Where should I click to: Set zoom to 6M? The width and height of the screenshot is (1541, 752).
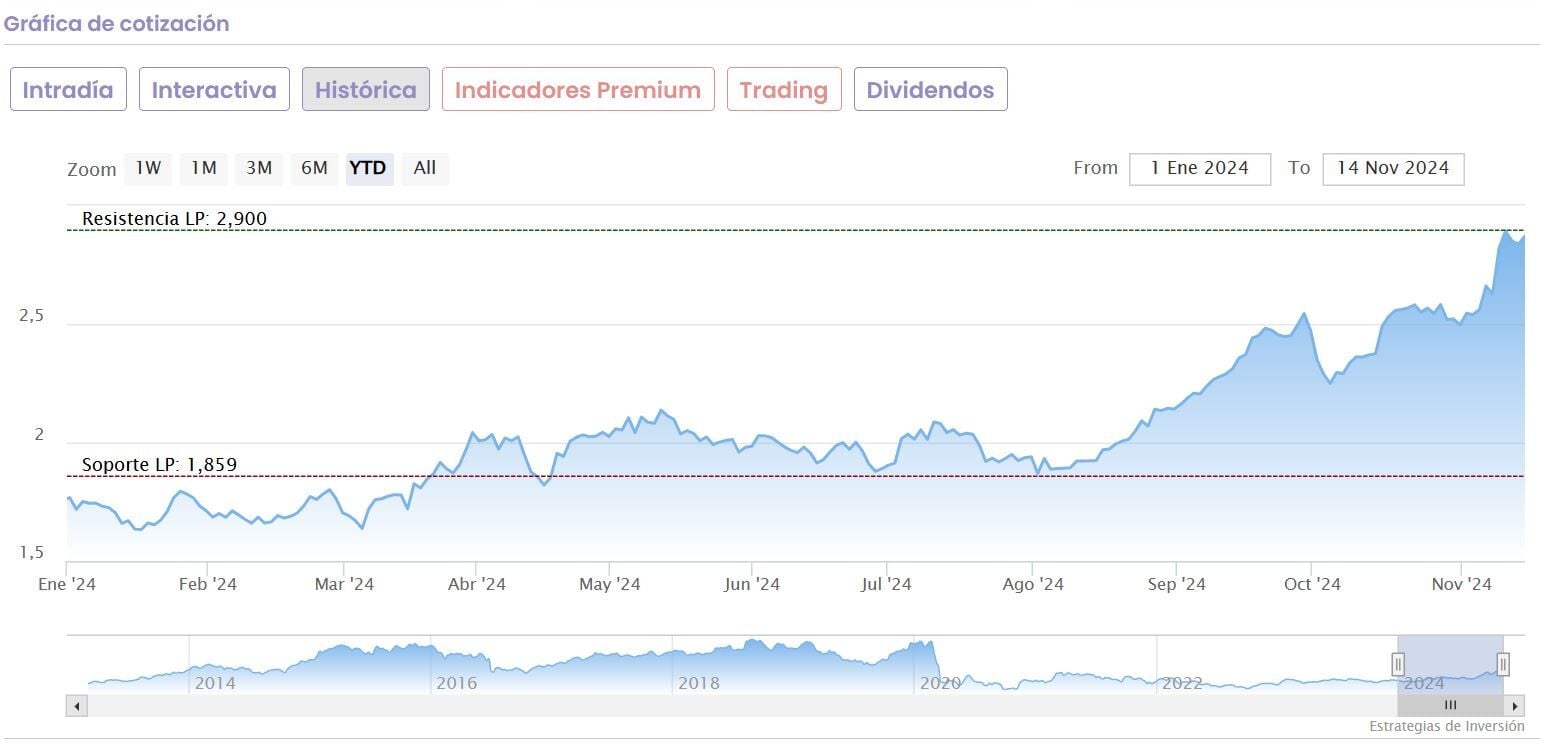tap(314, 168)
